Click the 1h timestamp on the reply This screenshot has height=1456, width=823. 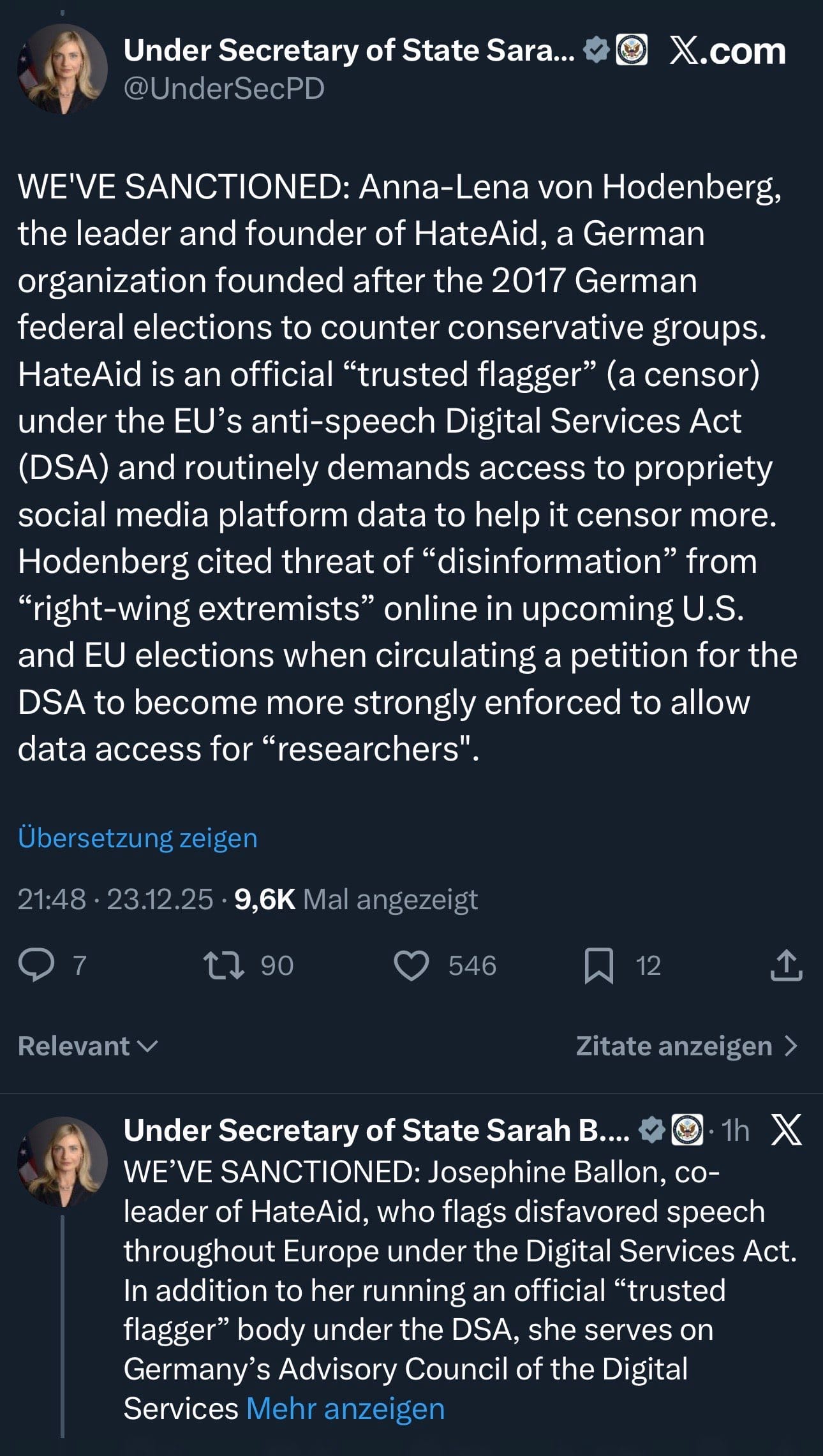coord(736,1130)
